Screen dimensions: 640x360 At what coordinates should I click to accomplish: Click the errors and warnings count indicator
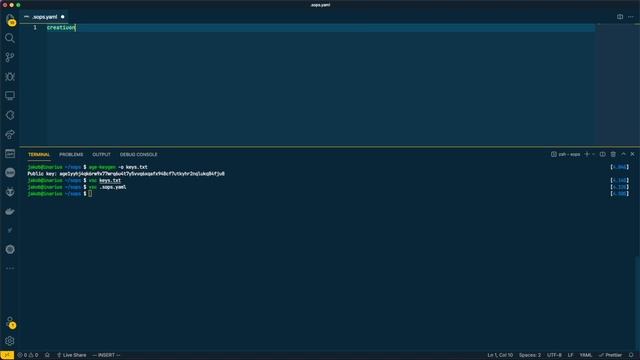28,355
